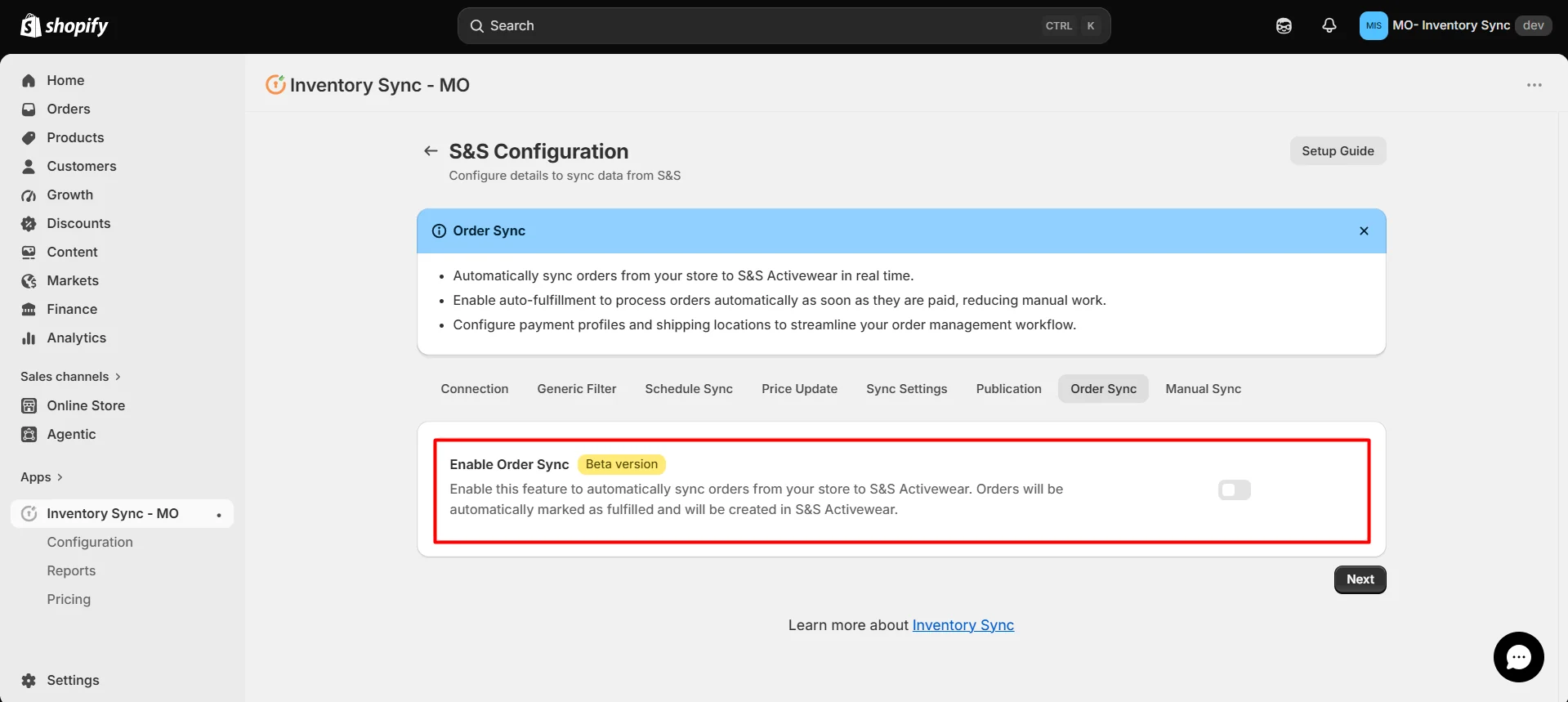Open Settings at the sidebar bottom
The image size is (1568, 702).
click(73, 680)
